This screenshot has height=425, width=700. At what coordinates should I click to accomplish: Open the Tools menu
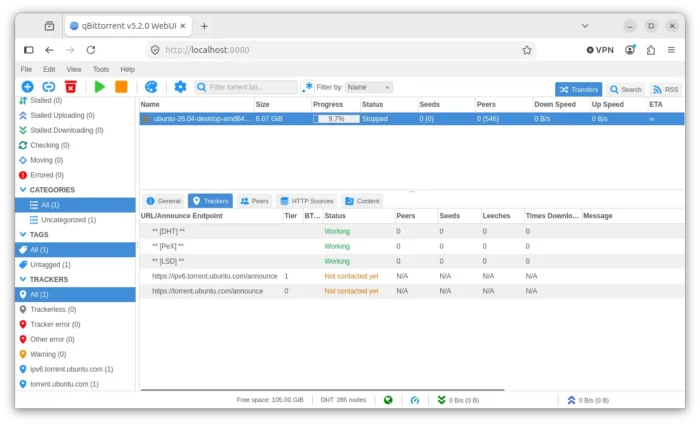pyautogui.click(x=101, y=69)
